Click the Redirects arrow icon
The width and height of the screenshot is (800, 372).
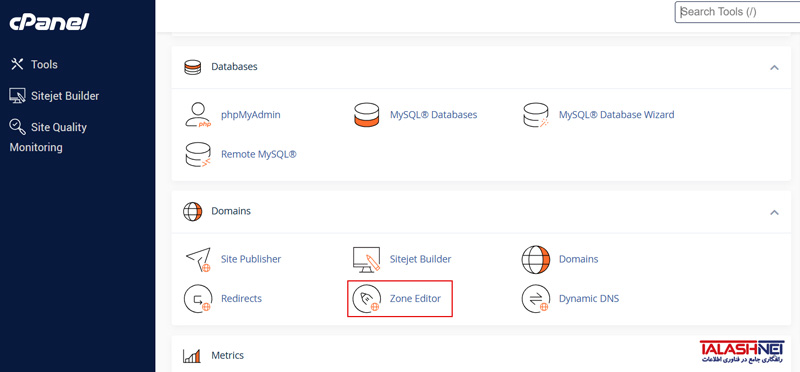(x=198, y=299)
